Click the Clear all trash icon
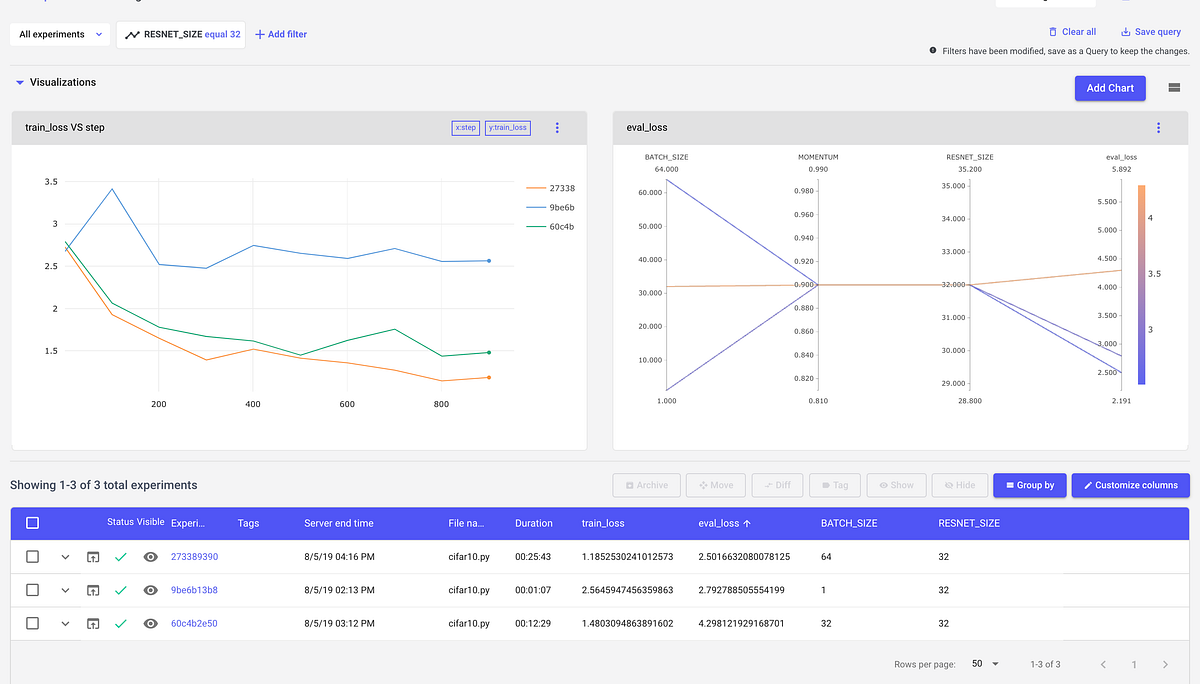This screenshot has width=1200, height=684. click(x=1054, y=31)
